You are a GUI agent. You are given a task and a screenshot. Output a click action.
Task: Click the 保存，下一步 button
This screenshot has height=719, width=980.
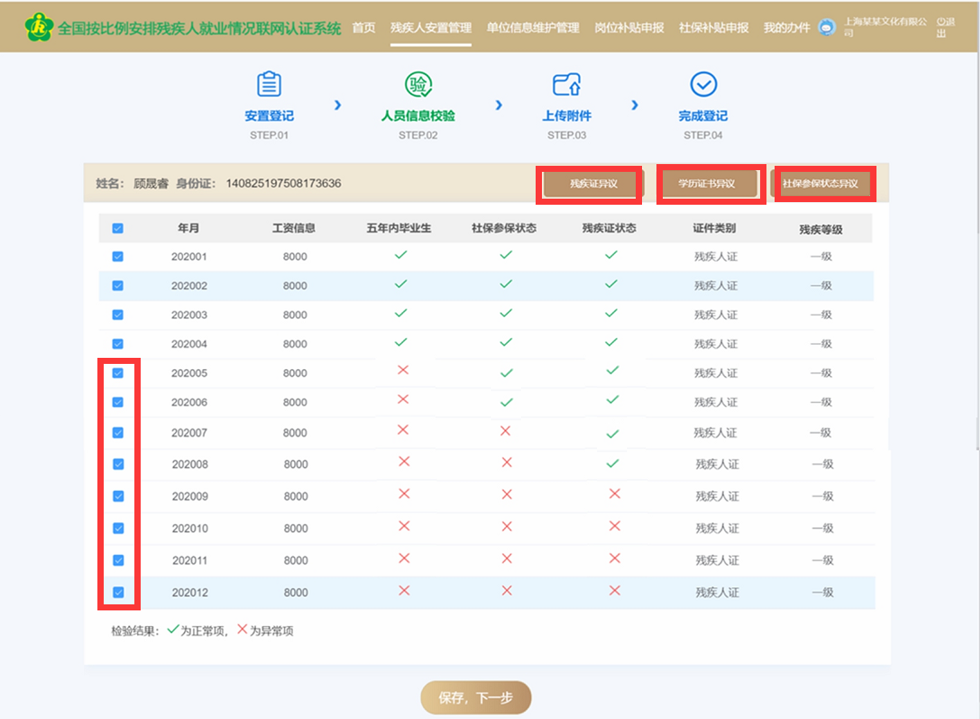pos(475,698)
